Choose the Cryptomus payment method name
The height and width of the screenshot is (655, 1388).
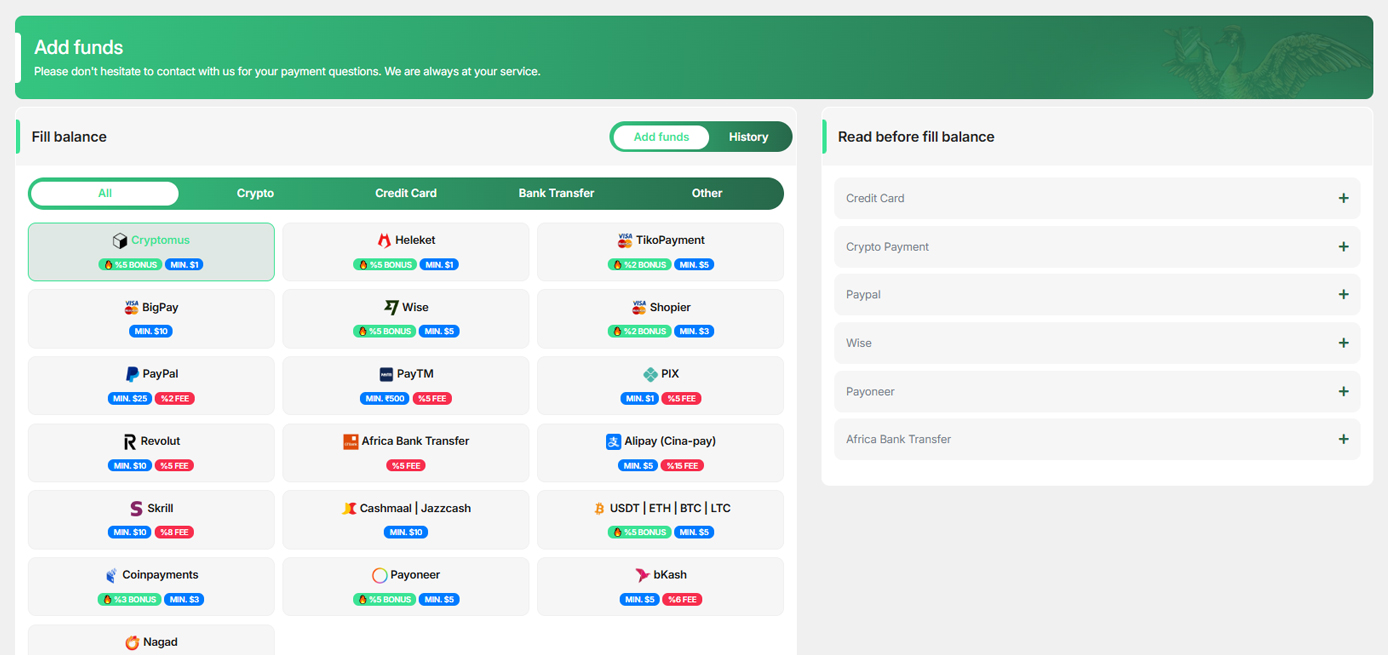tap(160, 240)
